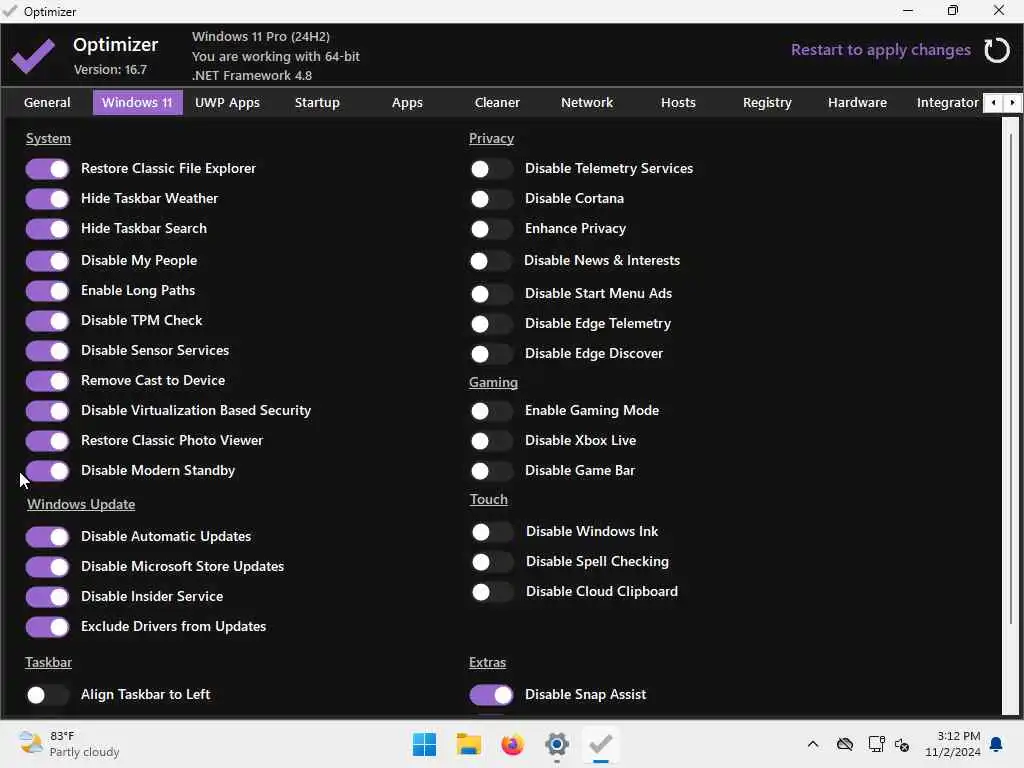Toggle Disable Modern Standby
This screenshot has width=1024, height=768.
point(47,472)
